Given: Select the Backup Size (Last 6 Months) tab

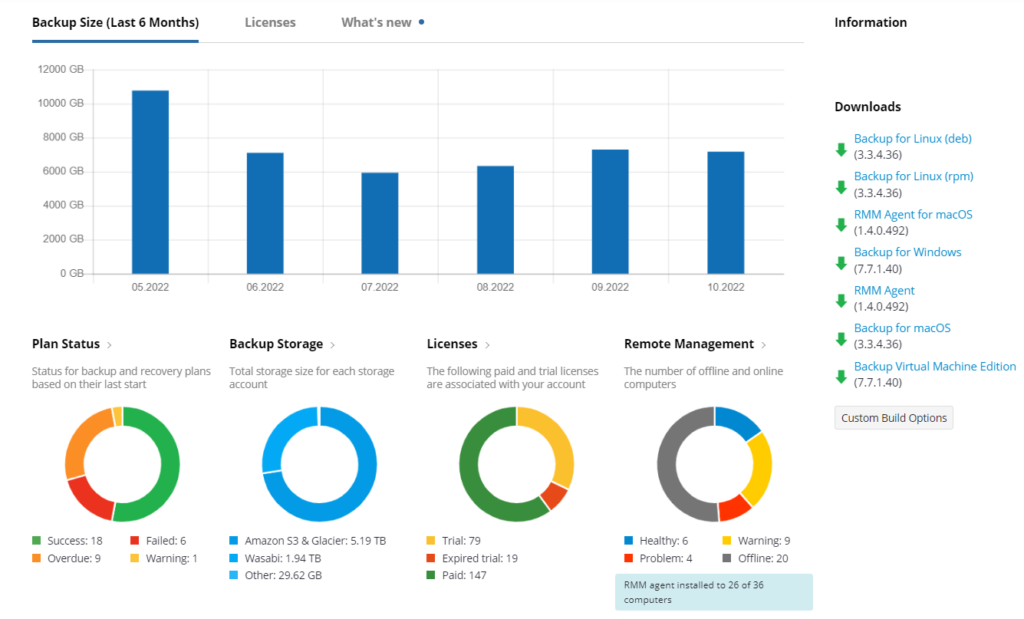Looking at the screenshot, I should click(x=115, y=21).
